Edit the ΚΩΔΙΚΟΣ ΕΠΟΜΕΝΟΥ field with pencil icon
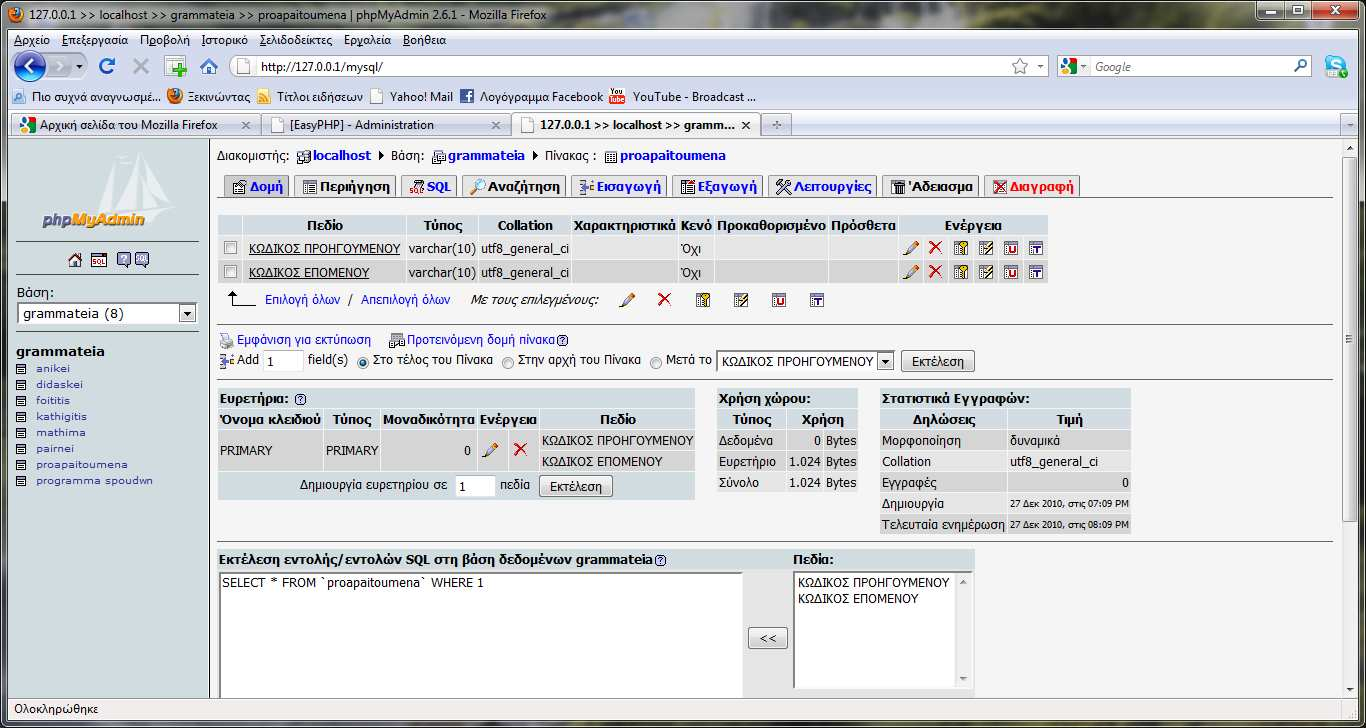This screenshot has height=728, width=1366. 911,272
